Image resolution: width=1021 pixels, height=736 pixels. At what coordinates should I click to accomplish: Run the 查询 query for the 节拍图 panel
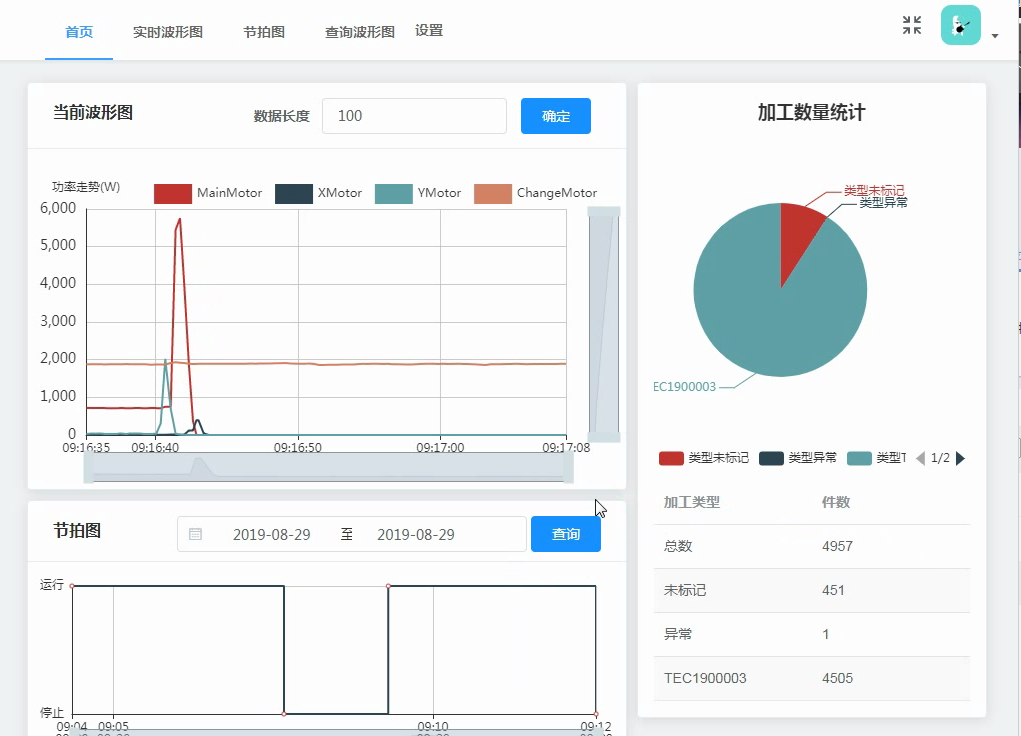(566, 534)
